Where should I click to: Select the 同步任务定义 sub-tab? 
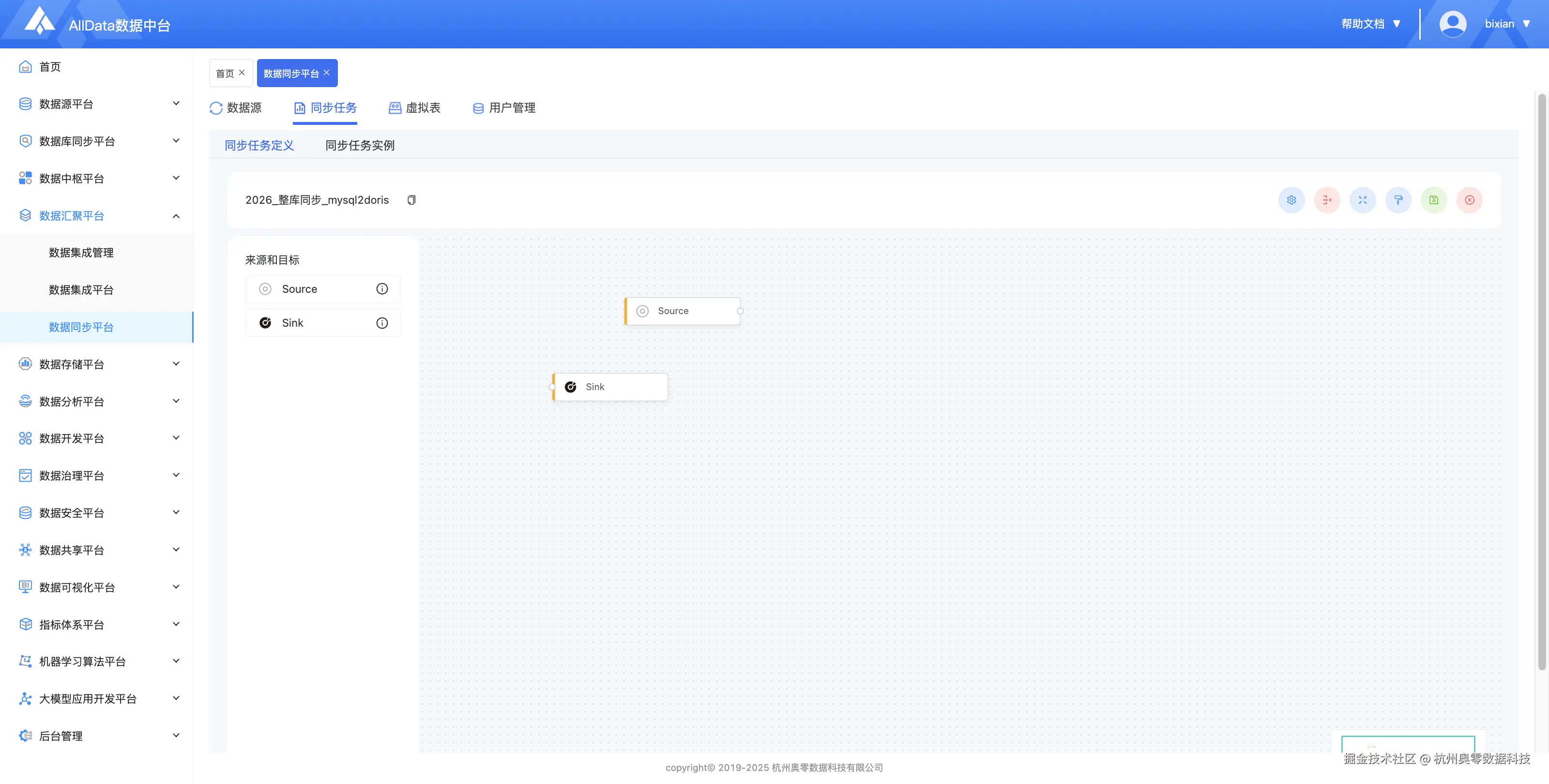tap(259, 145)
